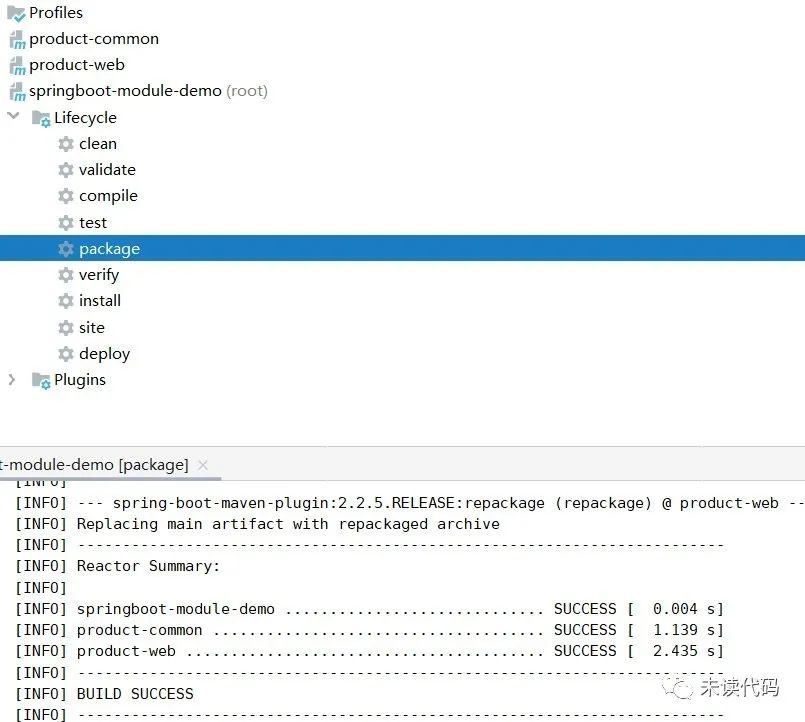Viewport: 805px width, 722px height.
Task: Click the BUILD SUCCESS log line
Action: tap(122, 693)
